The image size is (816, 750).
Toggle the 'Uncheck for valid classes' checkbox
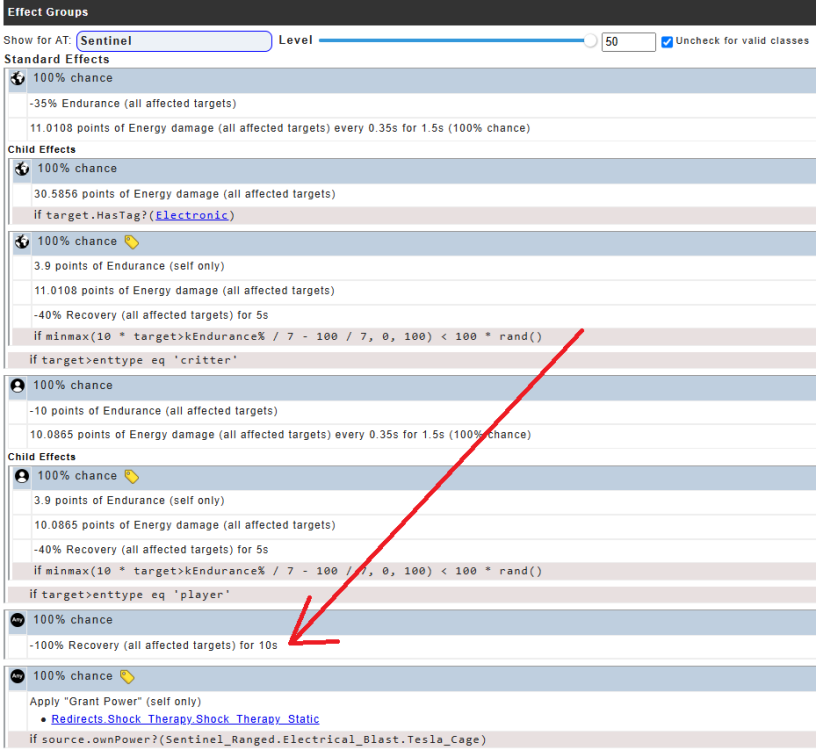tap(667, 42)
